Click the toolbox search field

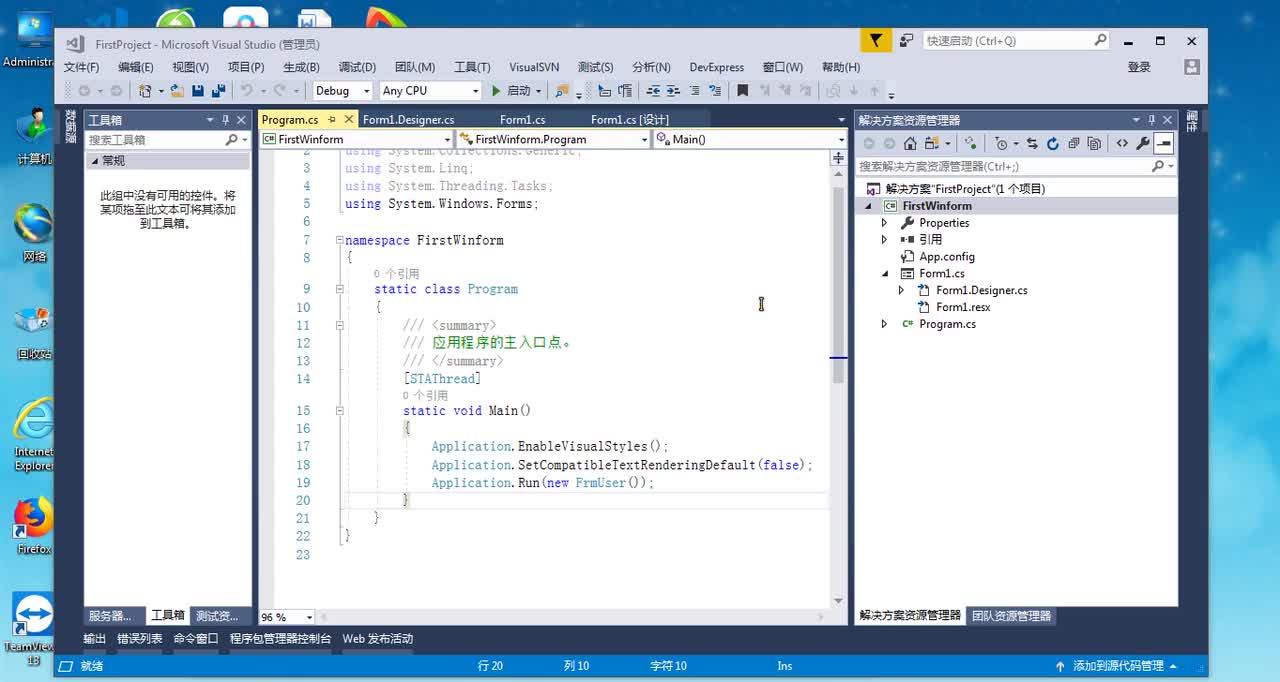pyautogui.click(x=166, y=140)
